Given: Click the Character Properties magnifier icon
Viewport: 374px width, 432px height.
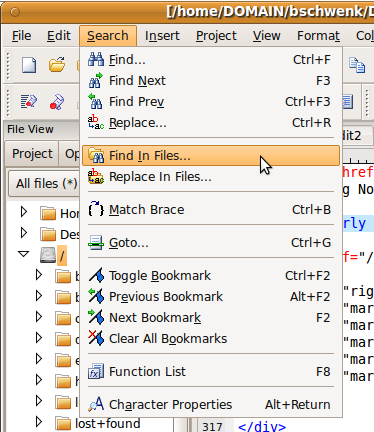Looking at the screenshot, I should coord(96,404).
